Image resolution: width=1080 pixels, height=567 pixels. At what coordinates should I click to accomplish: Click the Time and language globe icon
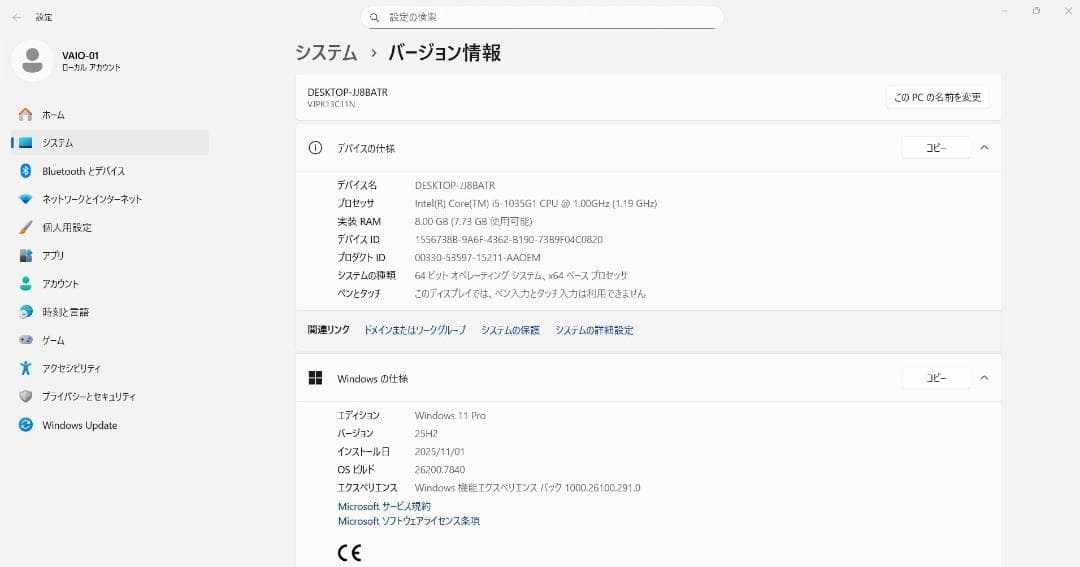25,312
